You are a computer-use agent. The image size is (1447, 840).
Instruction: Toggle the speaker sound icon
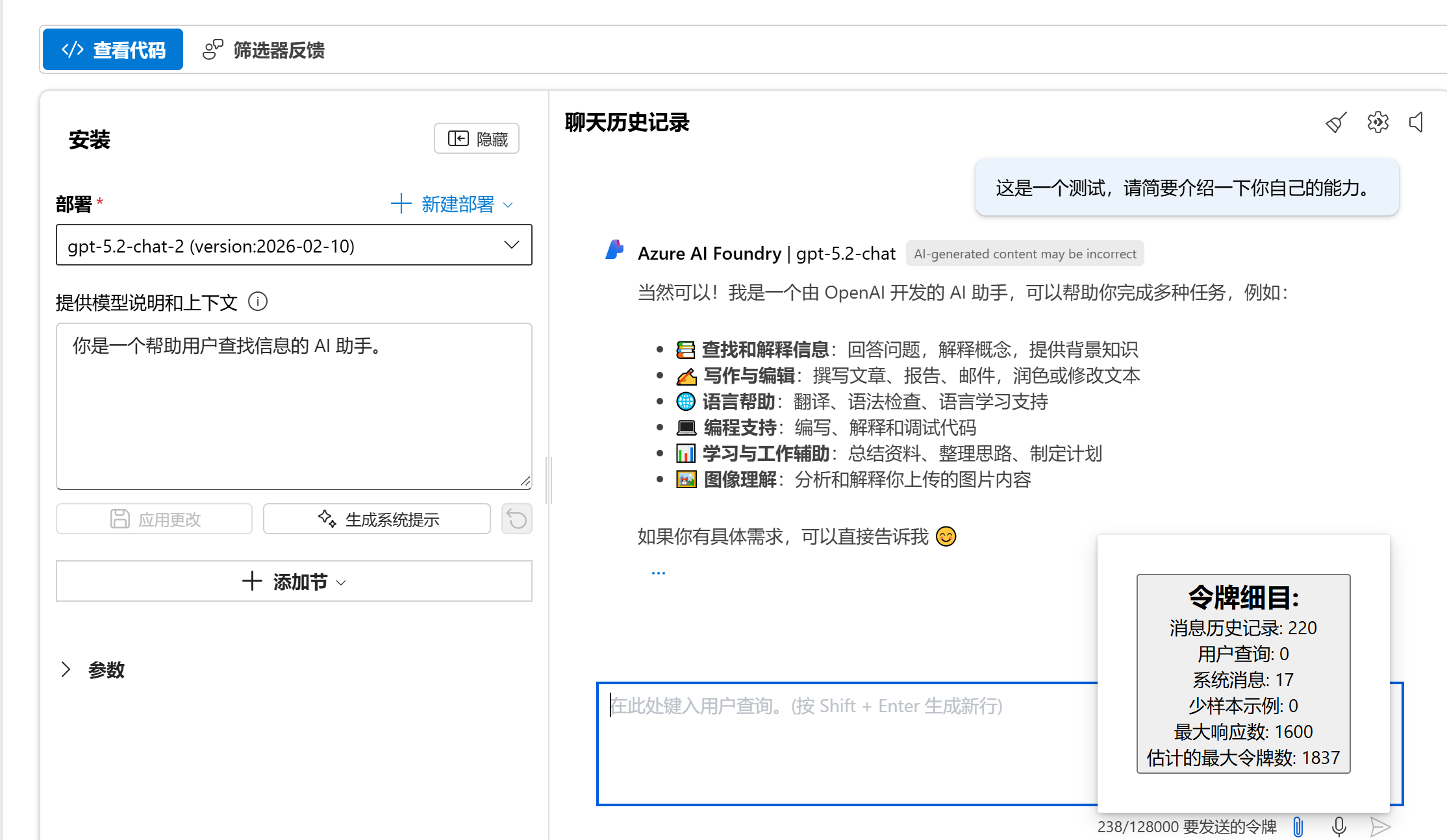1416,122
